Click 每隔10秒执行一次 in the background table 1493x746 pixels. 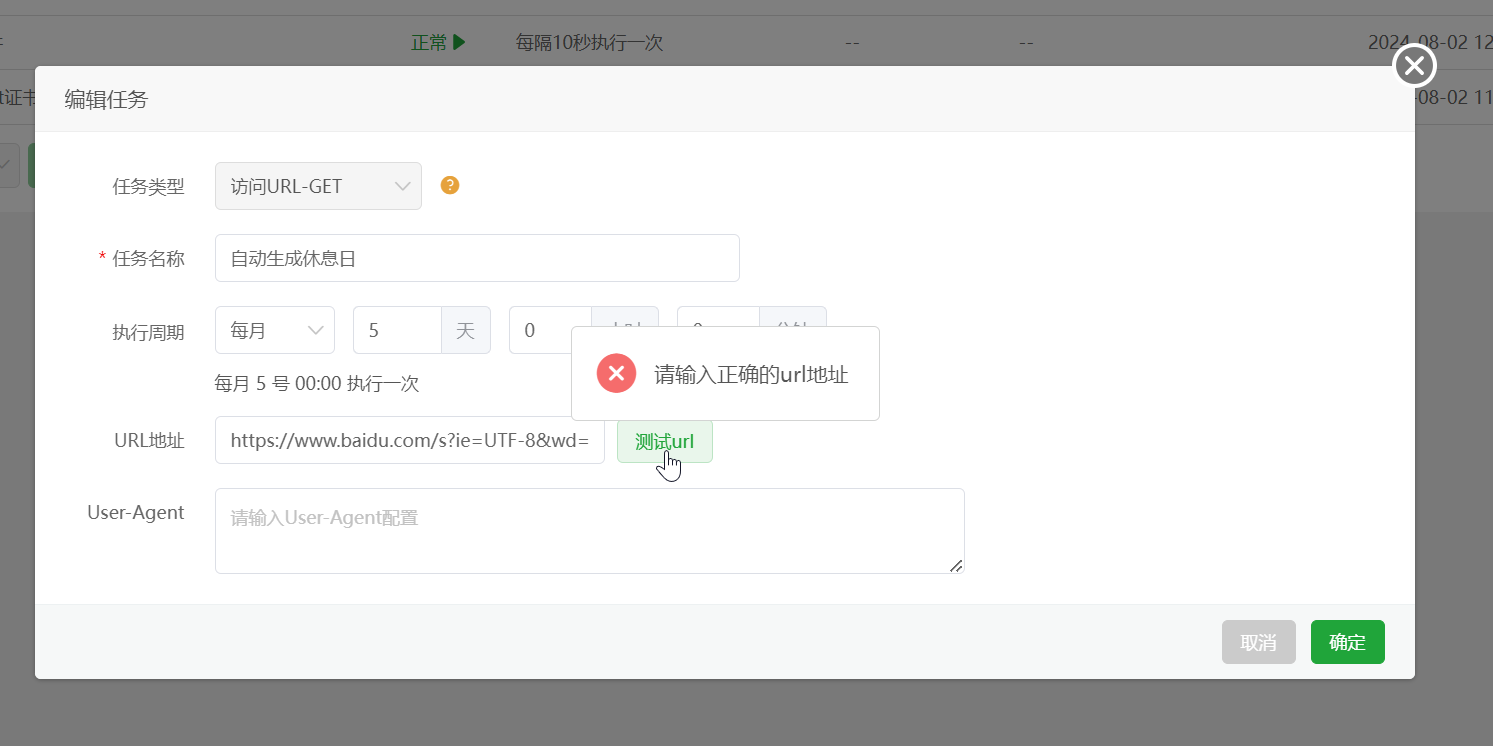point(589,43)
